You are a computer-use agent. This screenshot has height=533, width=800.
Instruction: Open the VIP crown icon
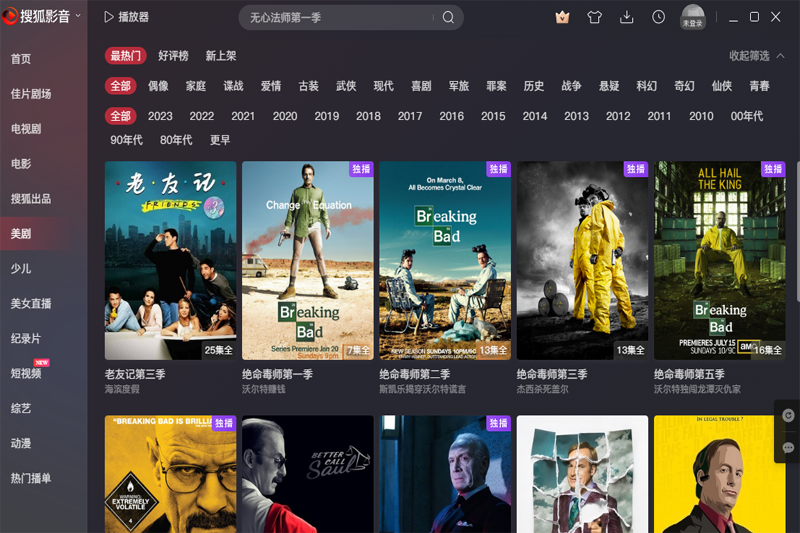pyautogui.click(x=562, y=17)
